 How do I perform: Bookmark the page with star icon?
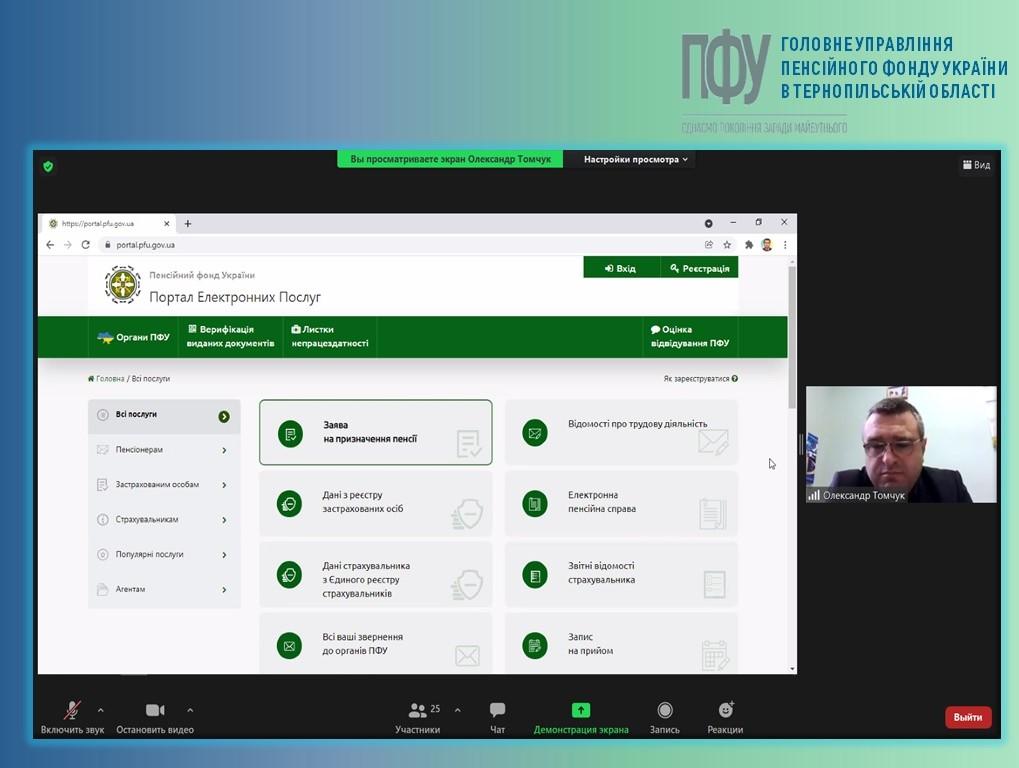(727, 245)
